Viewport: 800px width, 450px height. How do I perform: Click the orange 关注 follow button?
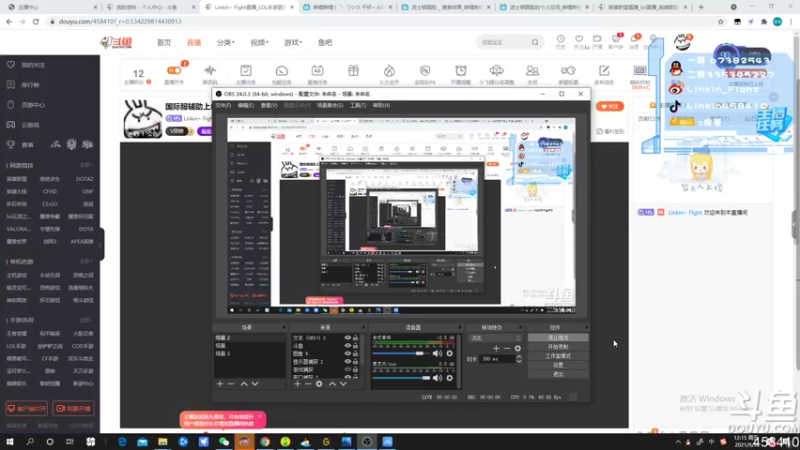(610, 106)
